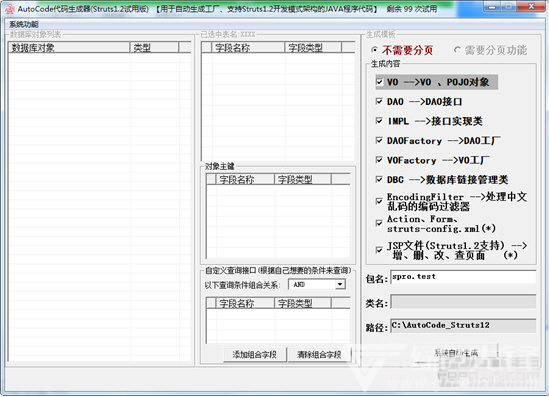Click 字段类型 header in custom query list
The height and width of the screenshot is (397, 549).
click(303, 303)
